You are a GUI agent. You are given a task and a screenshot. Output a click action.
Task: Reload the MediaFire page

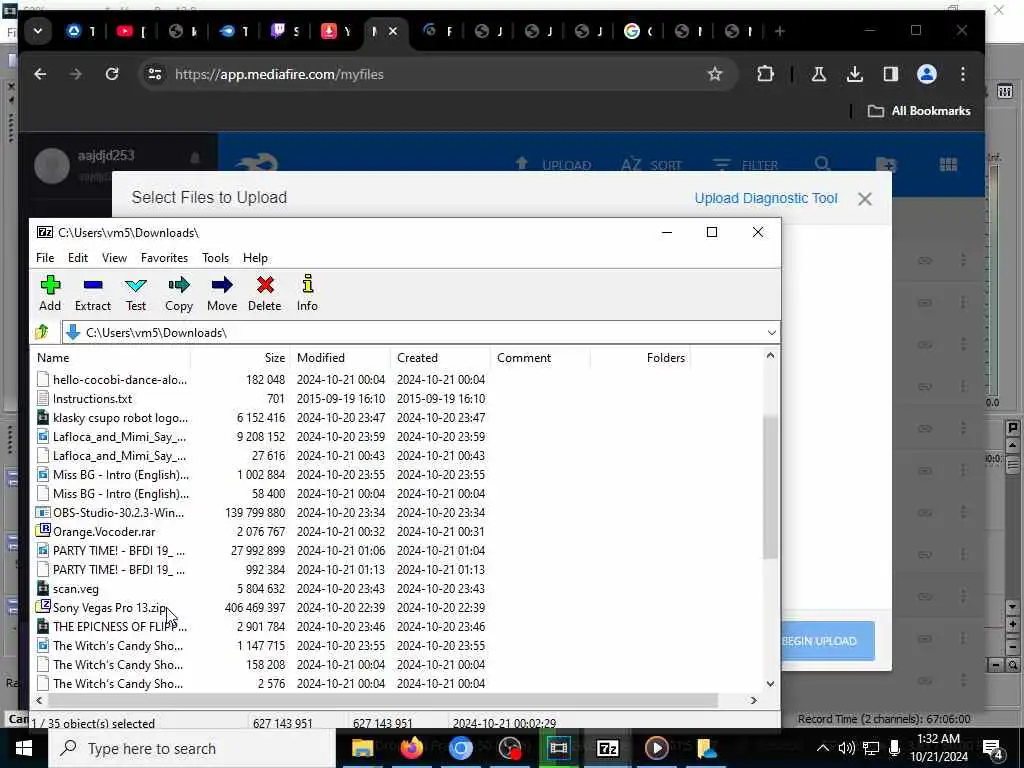(x=112, y=74)
